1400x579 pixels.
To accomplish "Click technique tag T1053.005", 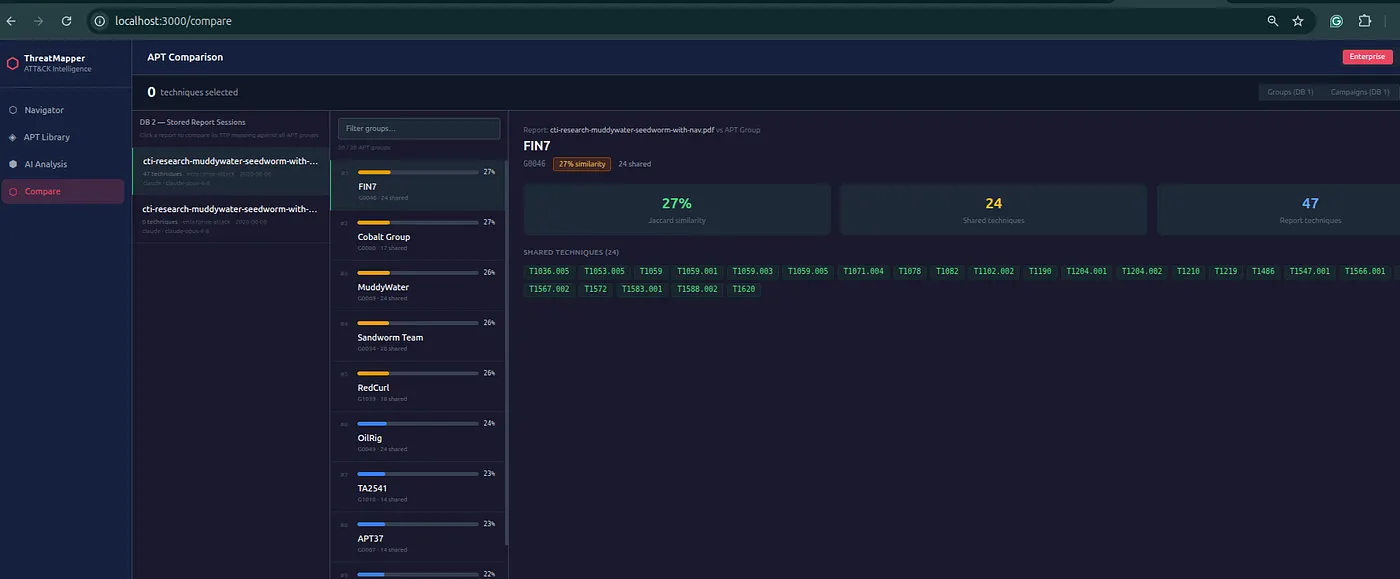I will [604, 271].
